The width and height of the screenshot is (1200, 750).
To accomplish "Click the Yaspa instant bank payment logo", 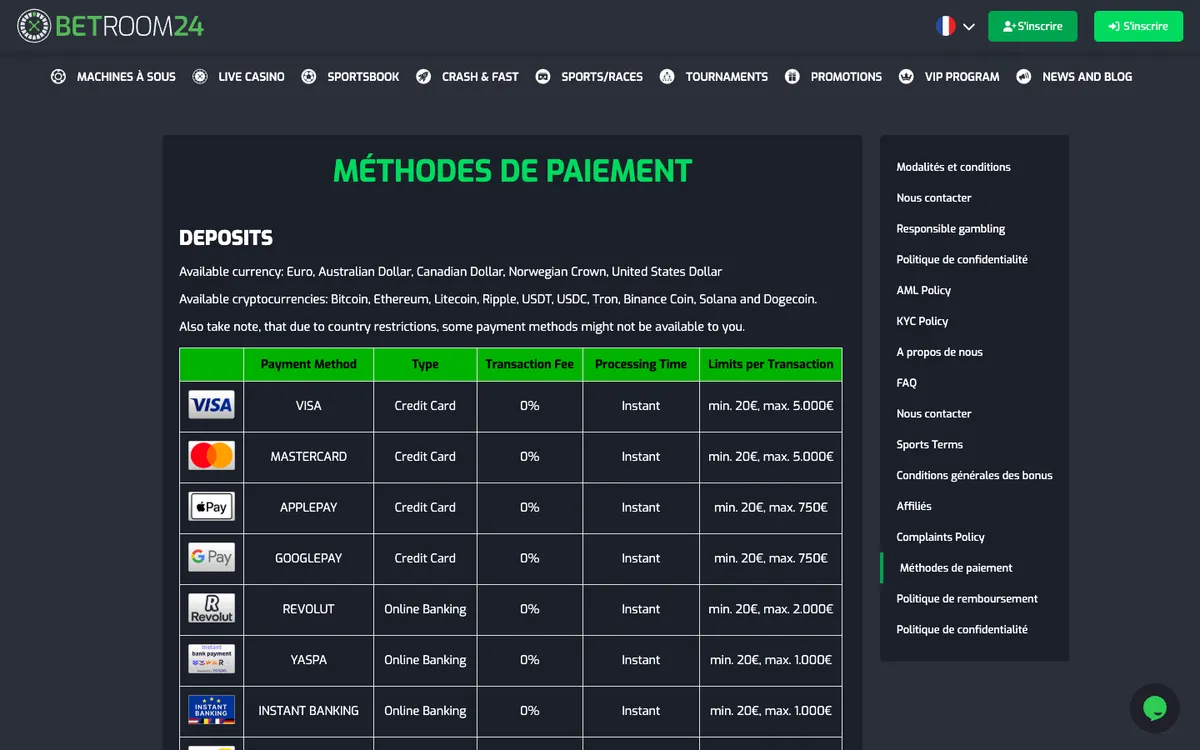I will tap(212, 660).
